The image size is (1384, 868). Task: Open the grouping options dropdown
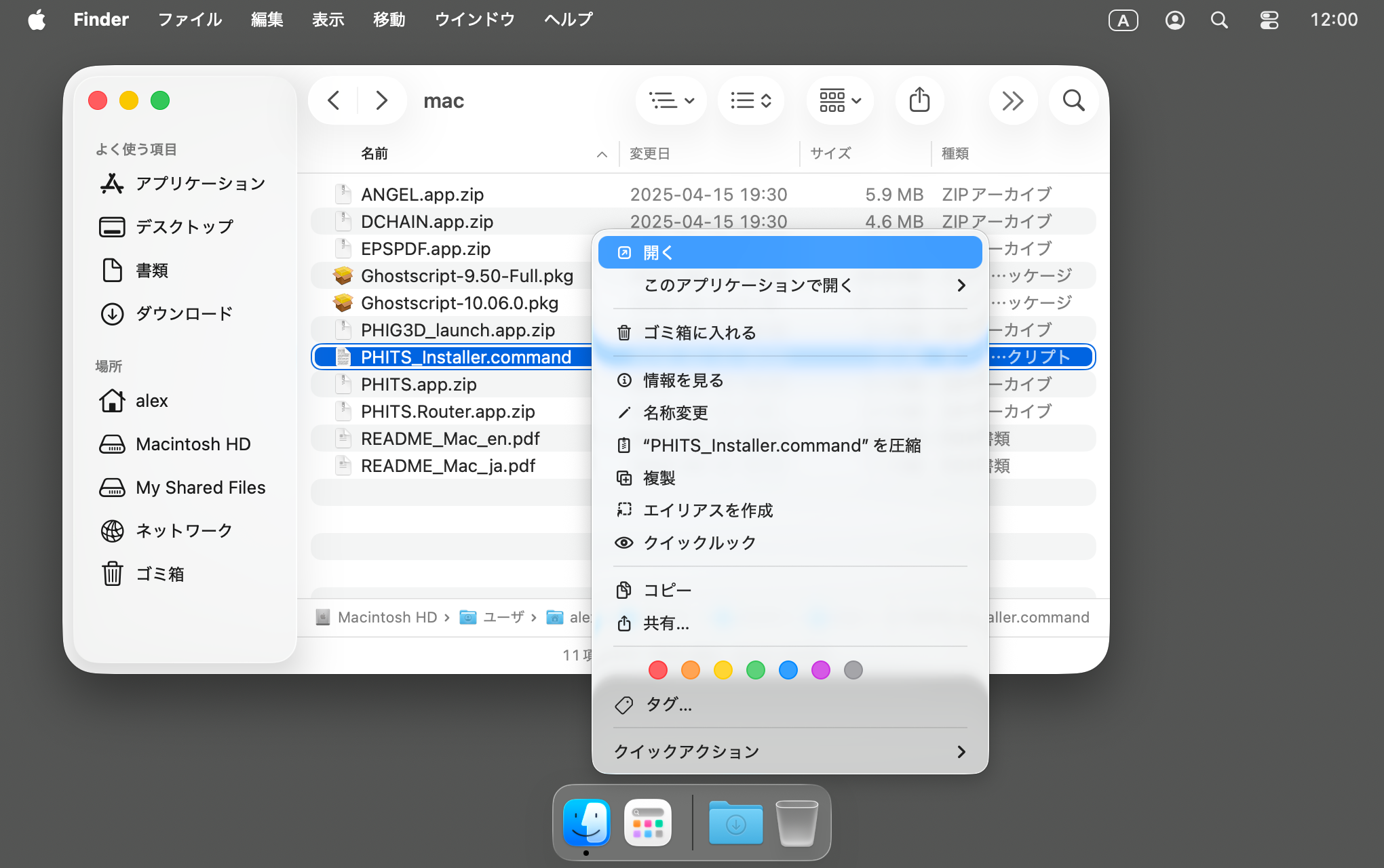tap(840, 100)
